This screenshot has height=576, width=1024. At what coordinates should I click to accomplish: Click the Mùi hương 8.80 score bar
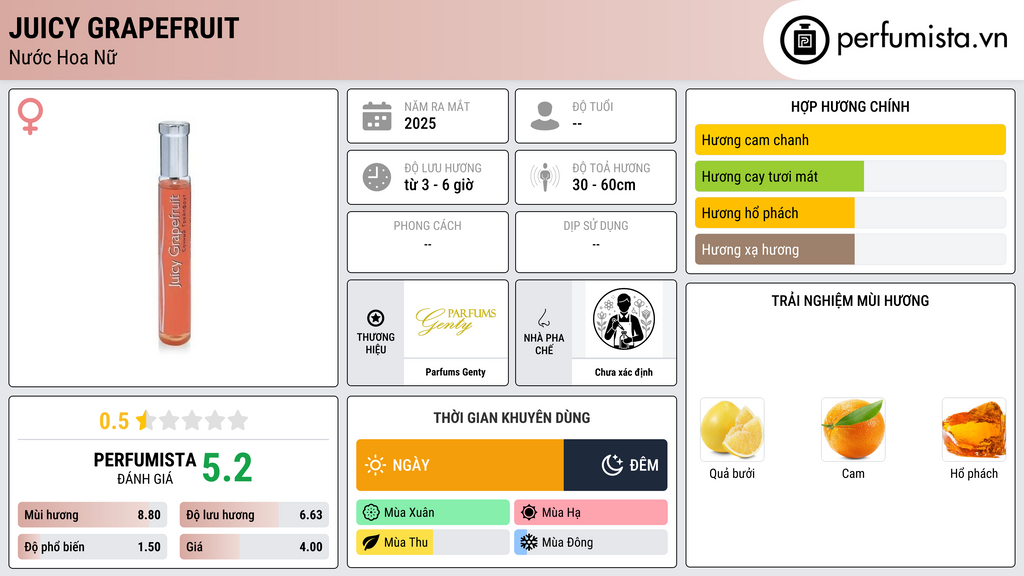[92, 515]
